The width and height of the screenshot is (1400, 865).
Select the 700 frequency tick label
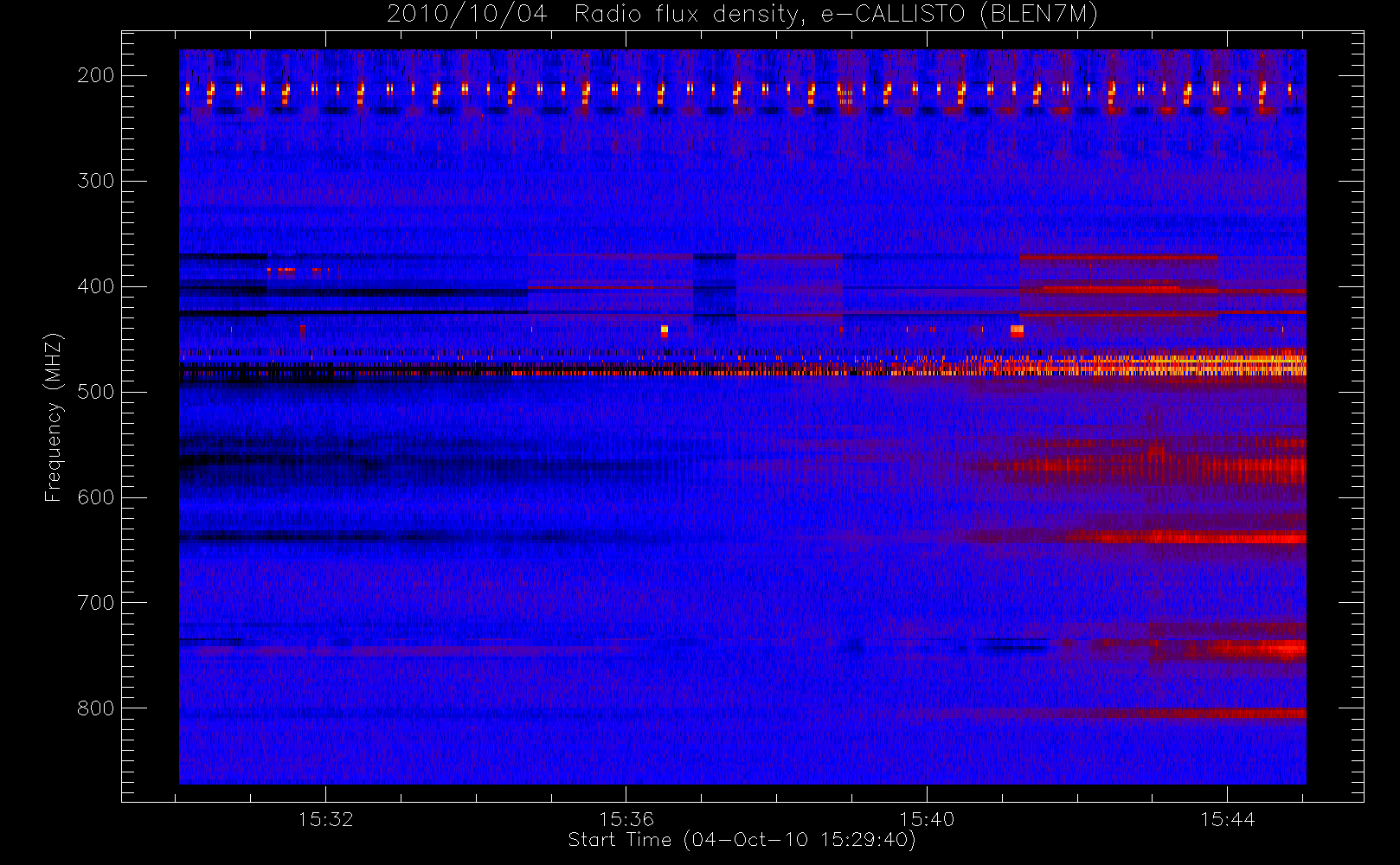click(x=96, y=603)
